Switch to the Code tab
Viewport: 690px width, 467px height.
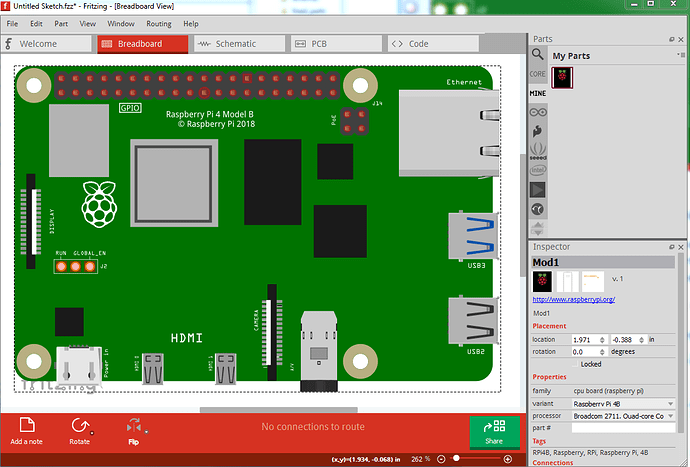point(433,44)
